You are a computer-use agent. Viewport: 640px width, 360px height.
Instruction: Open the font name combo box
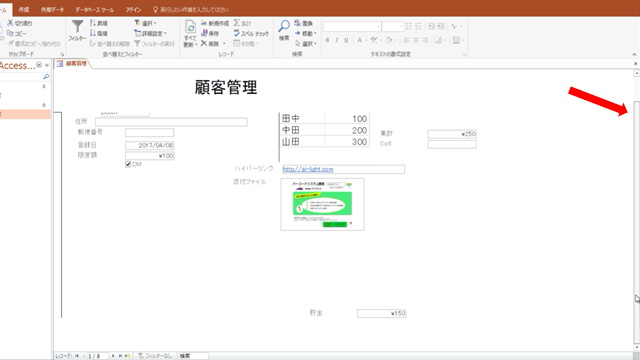pyautogui.click(x=352, y=27)
